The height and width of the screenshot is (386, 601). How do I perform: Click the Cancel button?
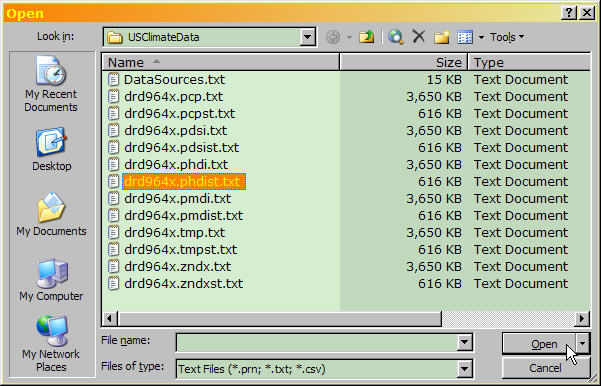point(545,368)
